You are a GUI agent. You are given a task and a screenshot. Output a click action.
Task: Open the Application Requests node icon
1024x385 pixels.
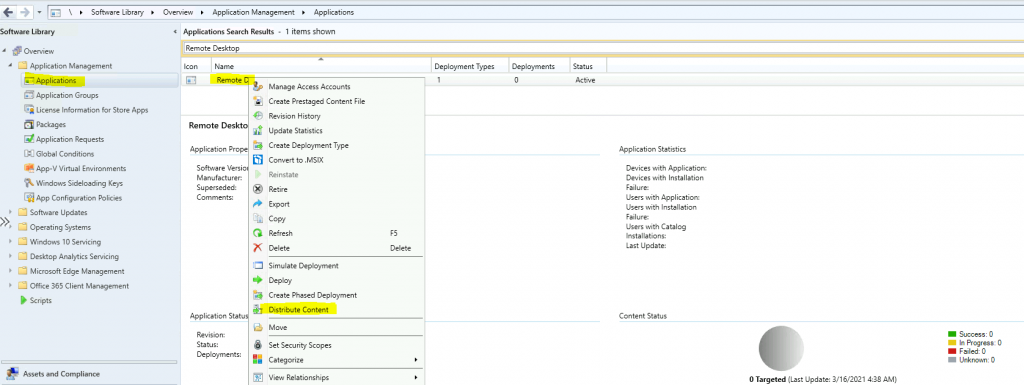29,139
